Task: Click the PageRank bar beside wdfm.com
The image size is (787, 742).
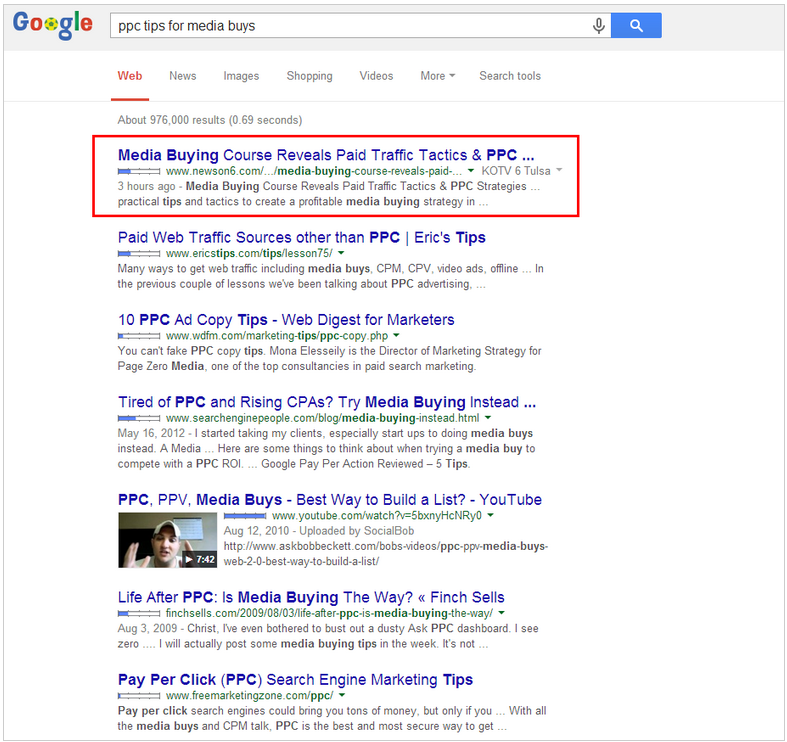Action: click(x=139, y=336)
